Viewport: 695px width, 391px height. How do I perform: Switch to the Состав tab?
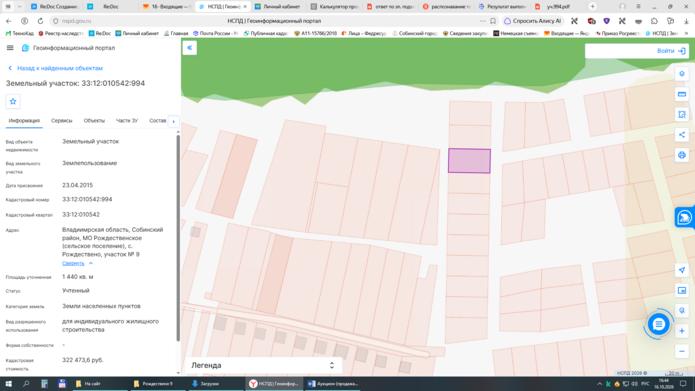158,121
